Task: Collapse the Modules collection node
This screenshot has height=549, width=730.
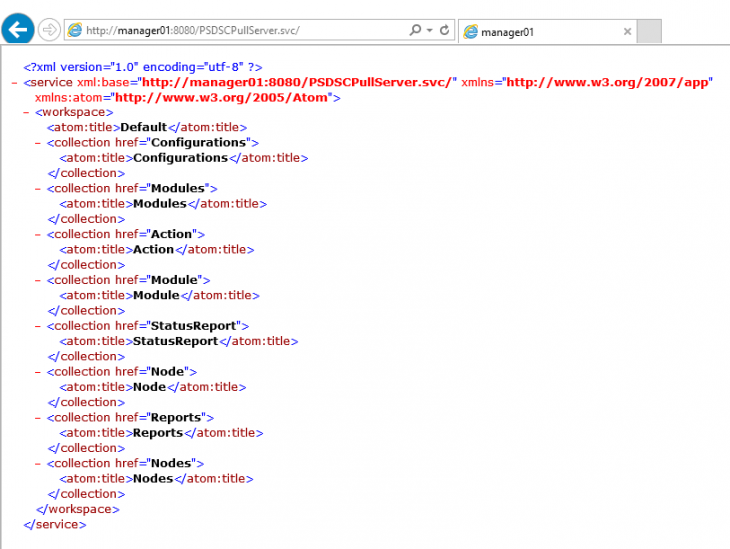Action: point(38,189)
